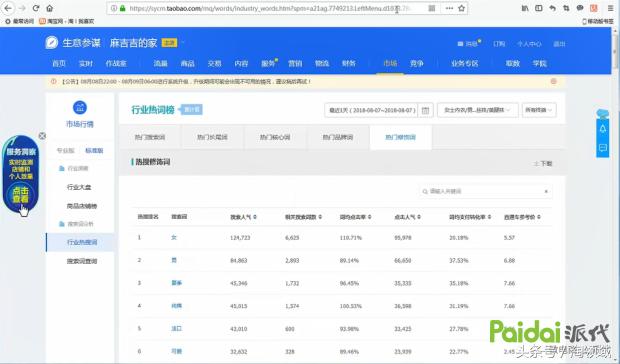Click the 行业洞察 folder icon in sidebar
The width and height of the screenshot is (620, 364).
coord(62,168)
